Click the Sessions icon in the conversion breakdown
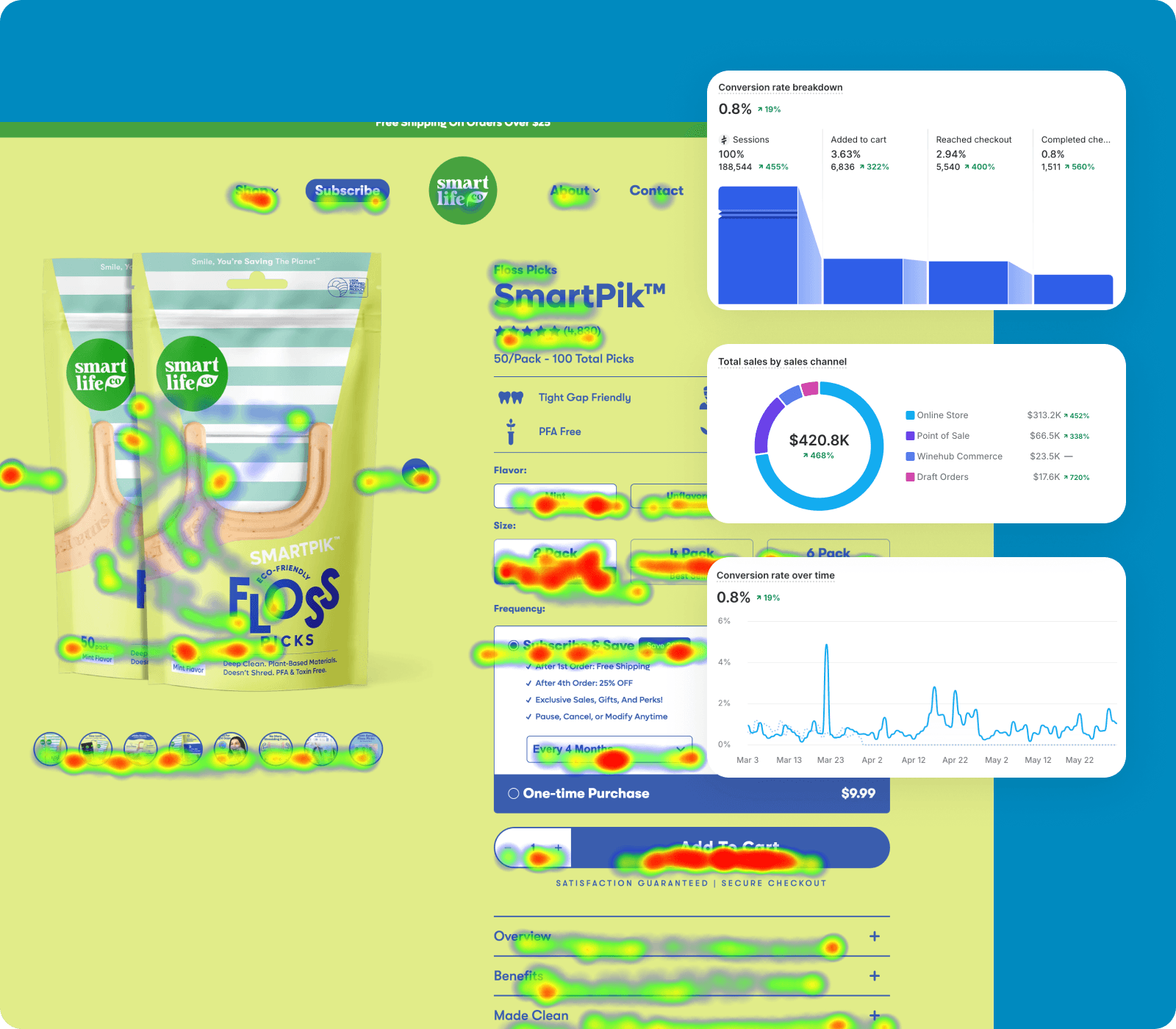This screenshot has width=1176, height=1029. [724, 140]
